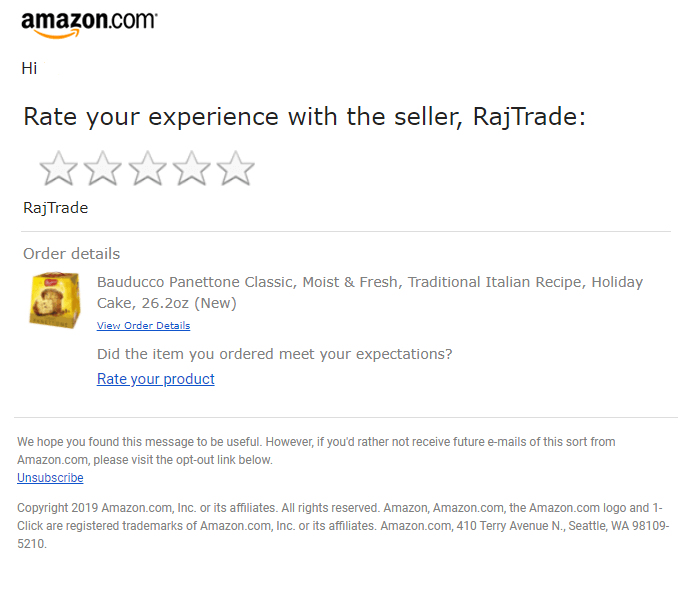Click the divider line above Order details
Screen dimensions: 694x604
pos(346,232)
